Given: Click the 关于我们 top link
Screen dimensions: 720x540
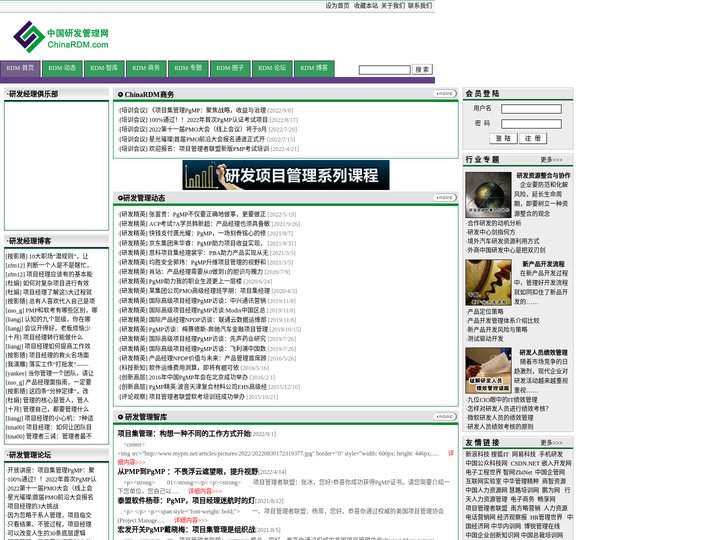Looking at the screenshot, I should (x=393, y=6).
